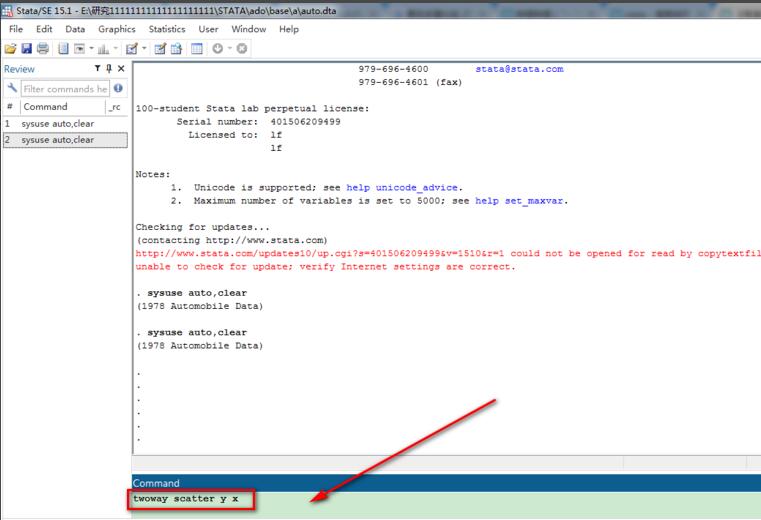Open the File menu
761x520 pixels.
pyautogui.click(x=16, y=29)
